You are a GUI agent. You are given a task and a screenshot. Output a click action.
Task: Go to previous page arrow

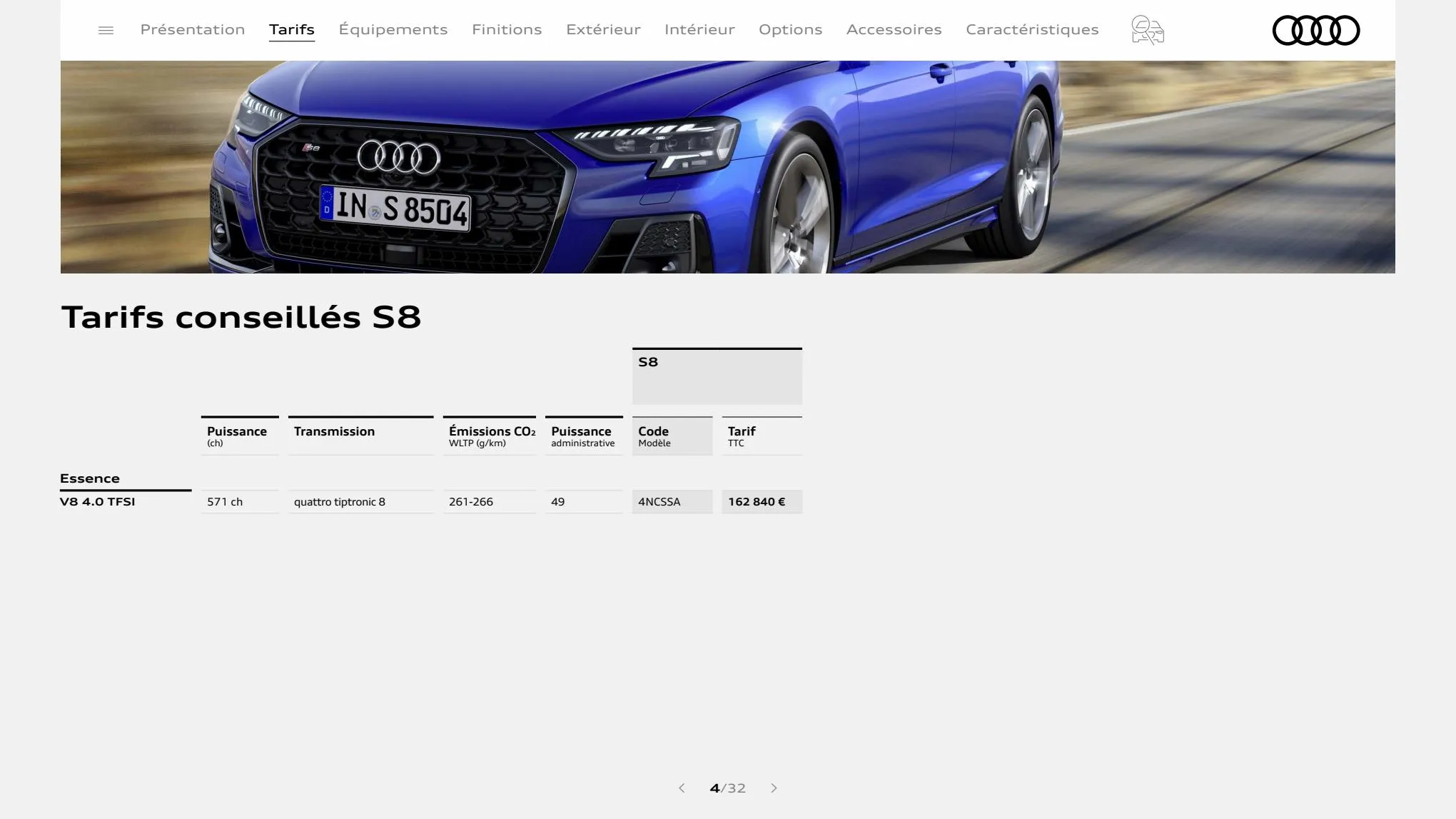(x=682, y=788)
